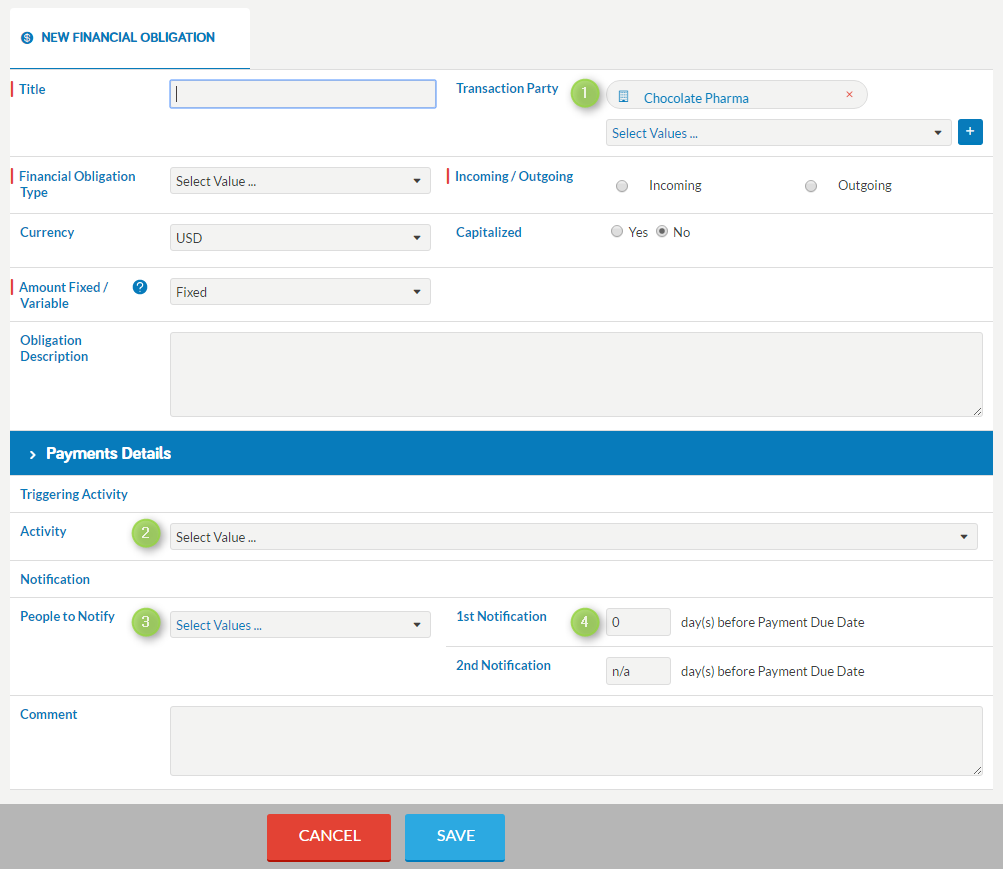Click the building icon beside Chocolate Pharma
This screenshot has height=869, width=1003.
click(623, 97)
